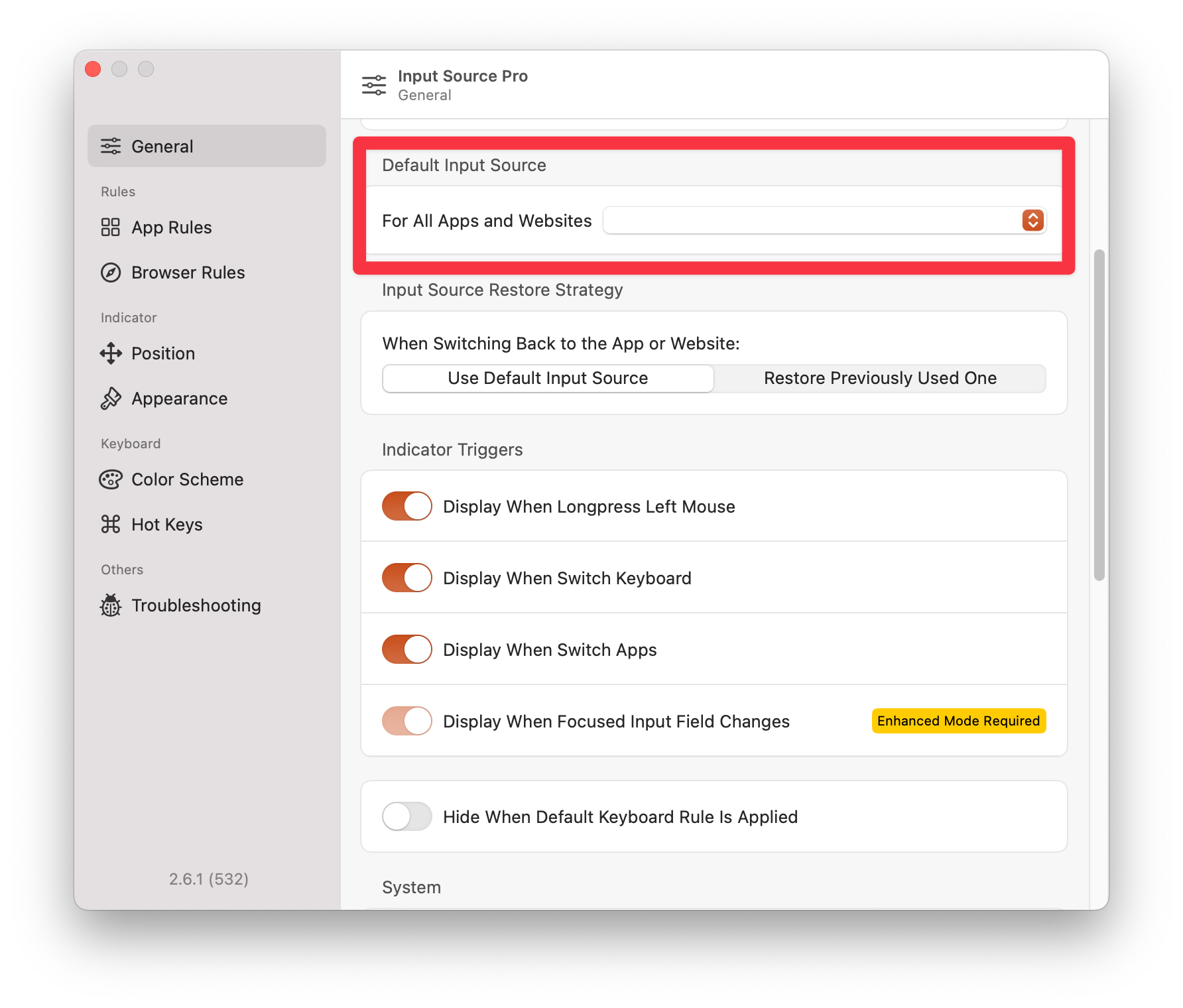Click the Enhanced Mode Required badge
This screenshot has height=1008, width=1183.
point(958,722)
